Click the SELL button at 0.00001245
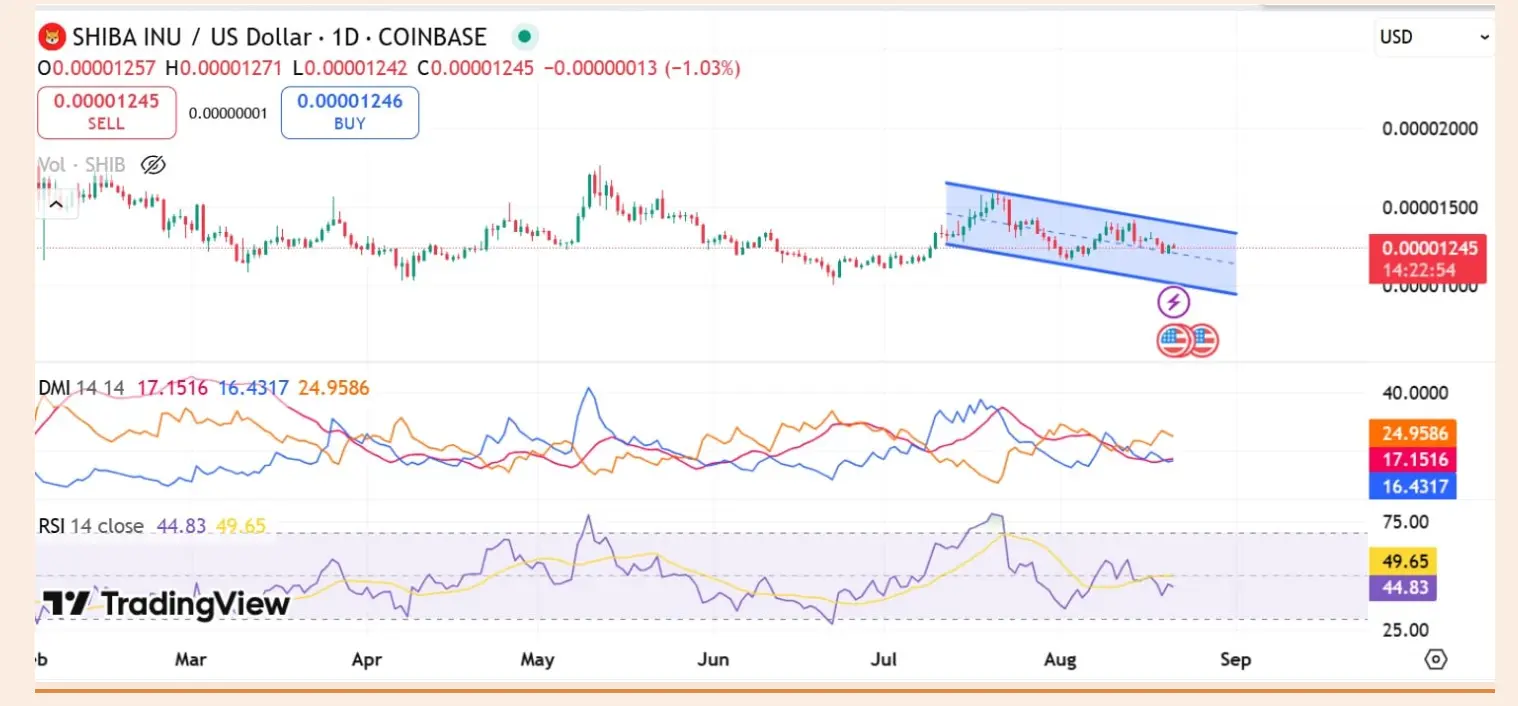 pyautogui.click(x=107, y=112)
